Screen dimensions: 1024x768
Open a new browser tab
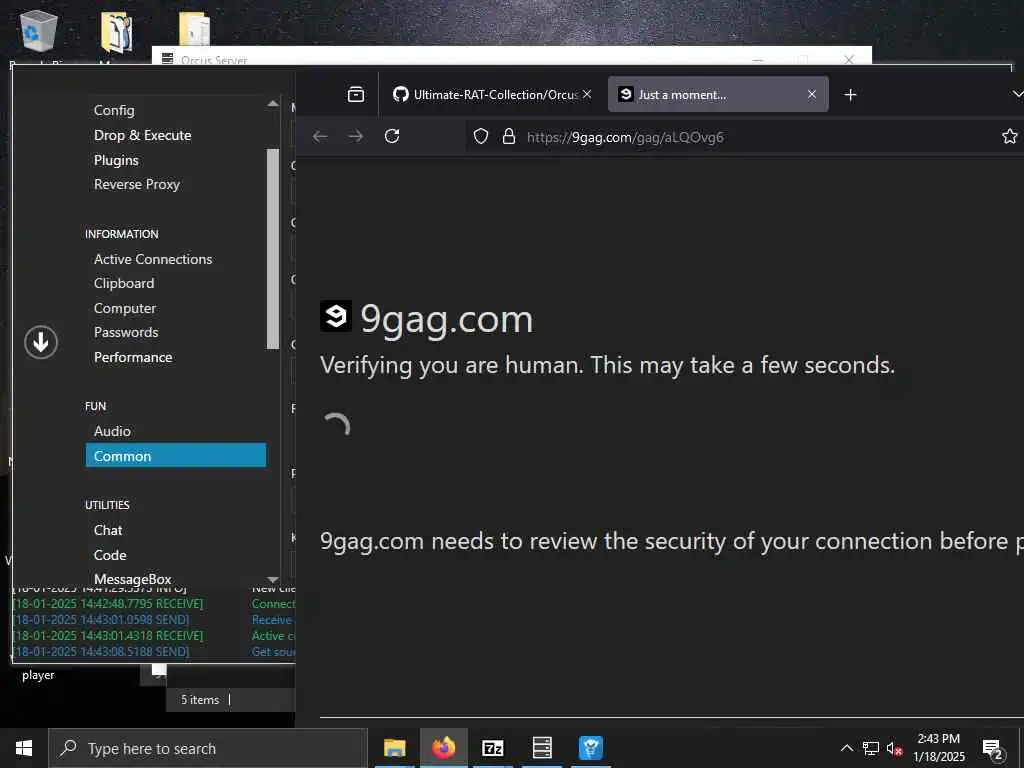click(x=850, y=95)
